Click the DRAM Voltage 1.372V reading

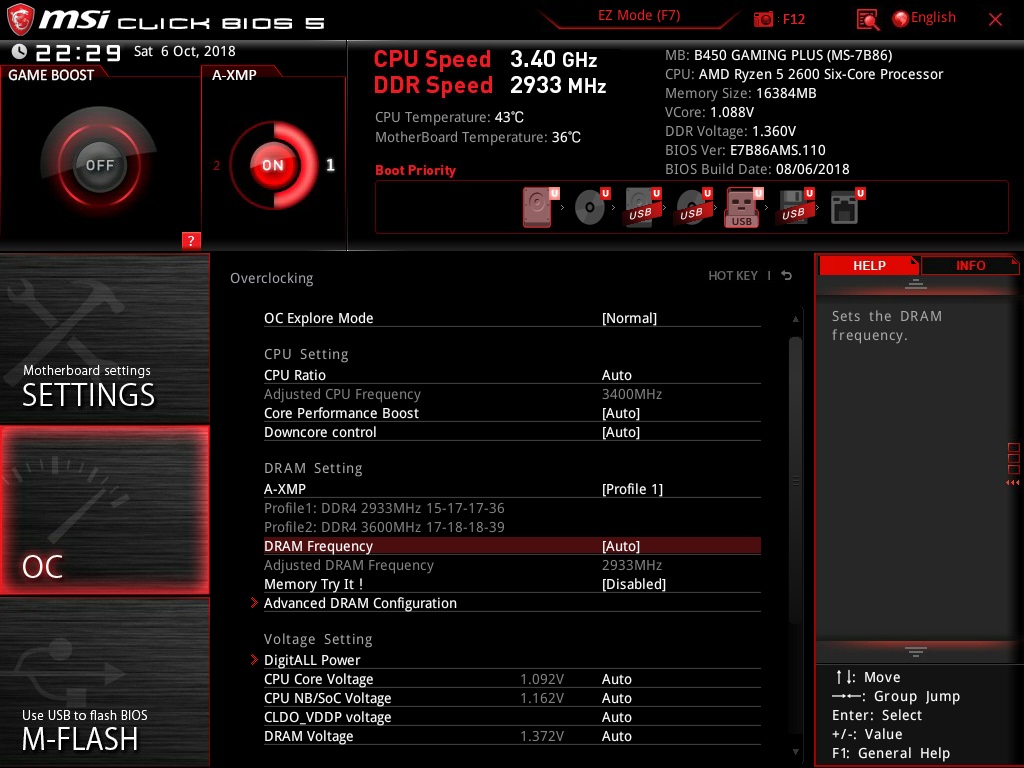(542, 736)
